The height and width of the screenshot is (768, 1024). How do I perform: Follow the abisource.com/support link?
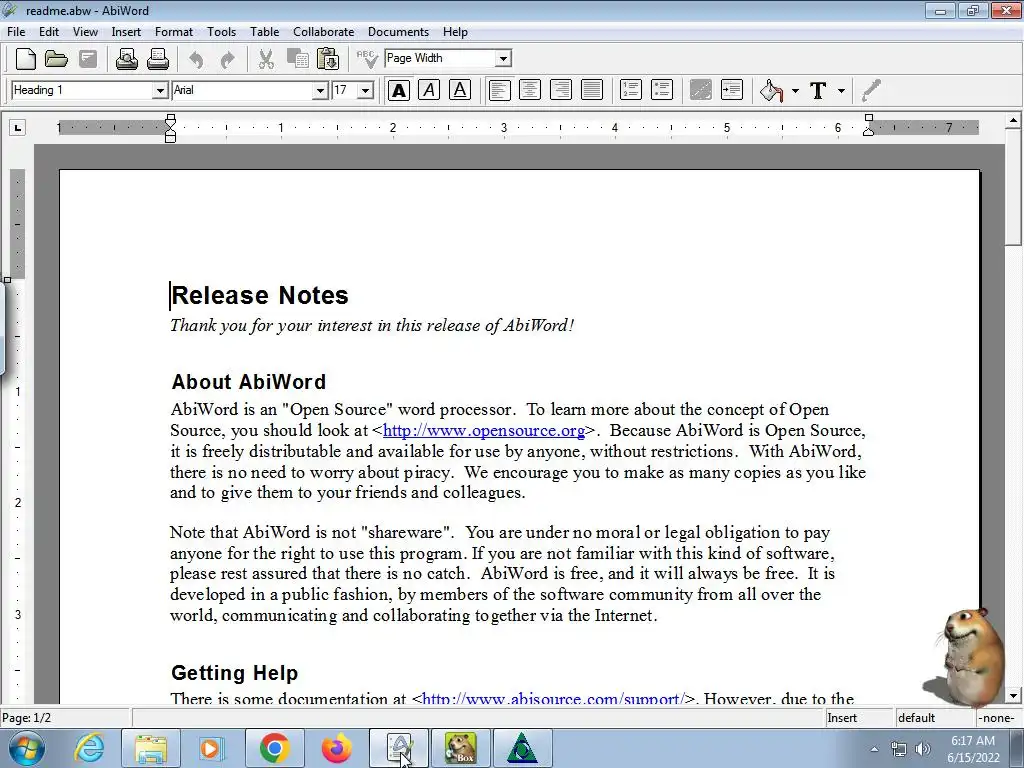552,698
